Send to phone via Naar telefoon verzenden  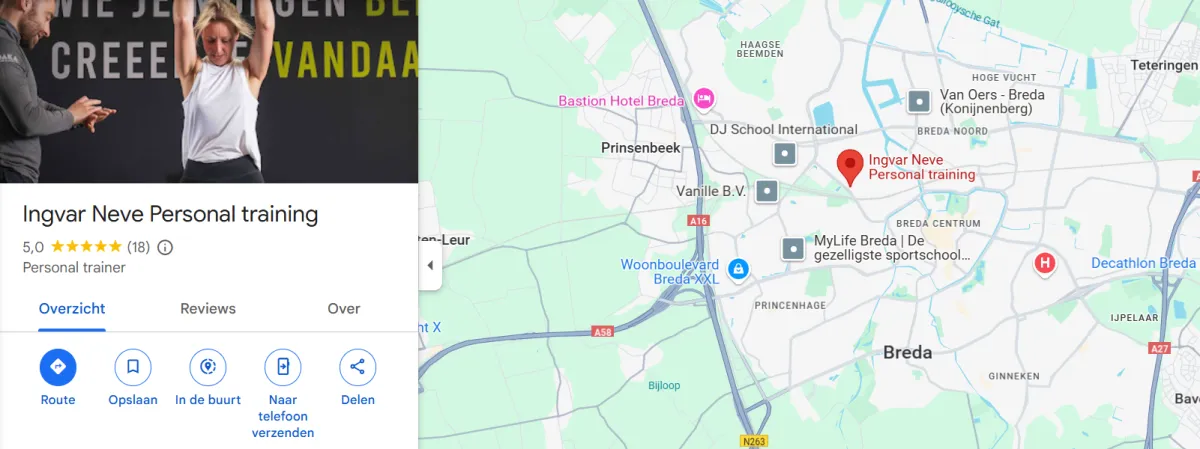tap(283, 367)
